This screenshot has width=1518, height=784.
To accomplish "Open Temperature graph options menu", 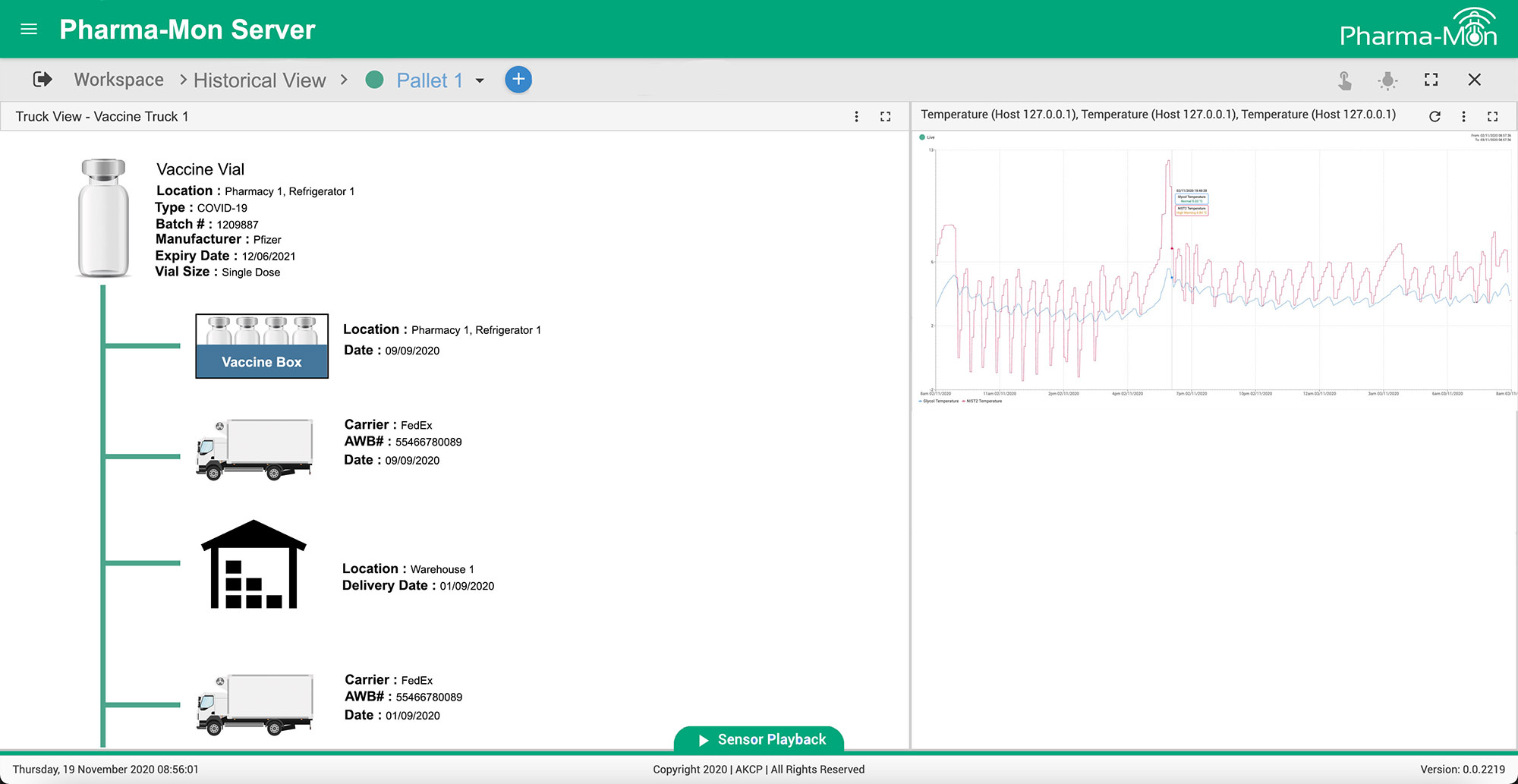I will [1464, 116].
